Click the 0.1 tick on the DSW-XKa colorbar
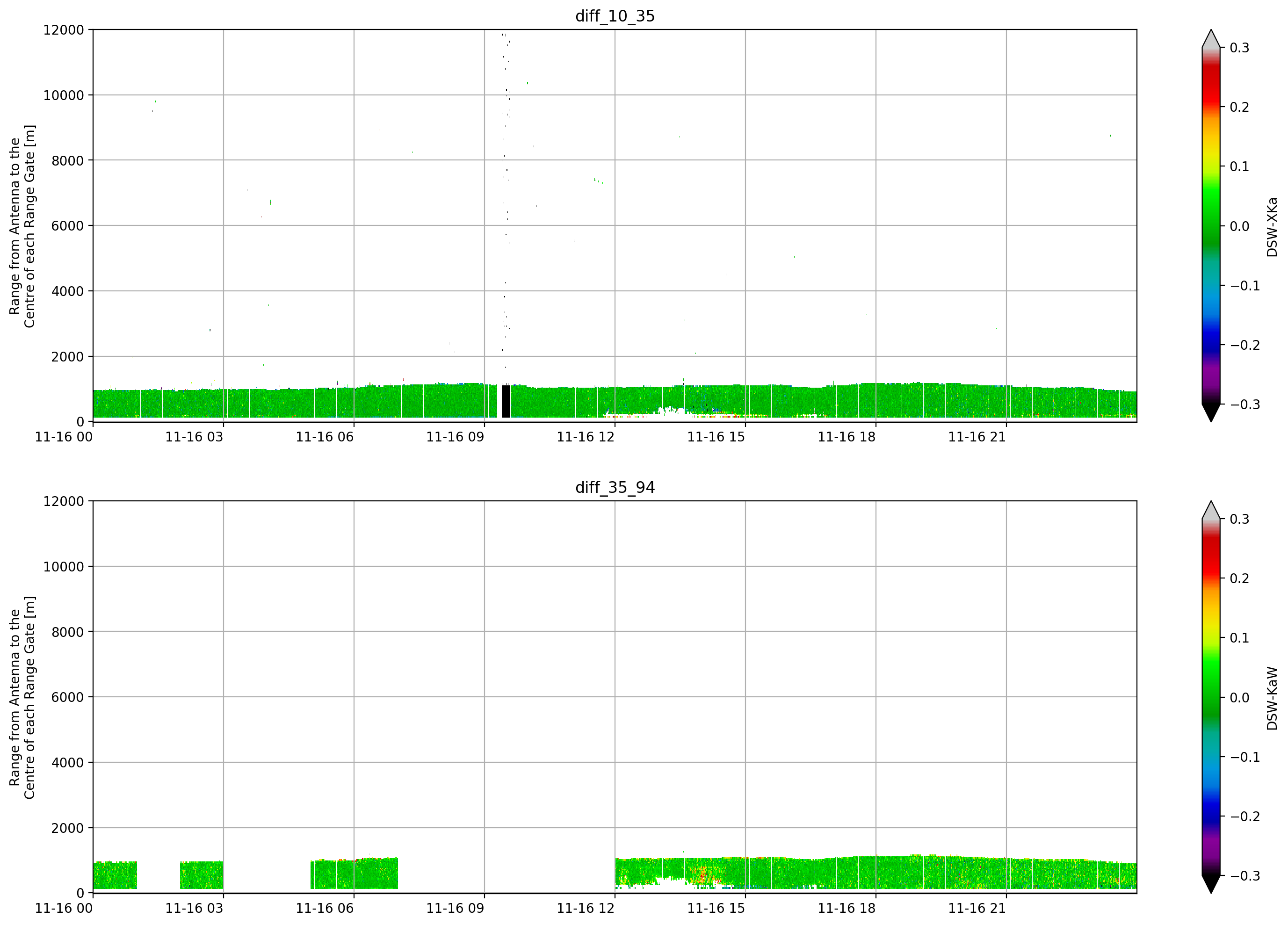Screen dimensions: 1288x925 point(1239,166)
